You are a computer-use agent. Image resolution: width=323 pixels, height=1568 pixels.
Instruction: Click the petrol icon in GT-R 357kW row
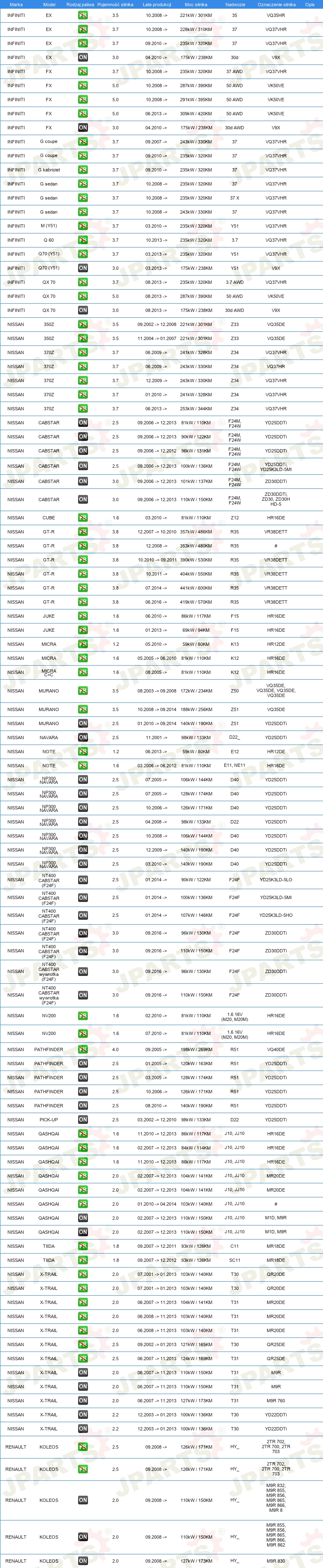83,532
